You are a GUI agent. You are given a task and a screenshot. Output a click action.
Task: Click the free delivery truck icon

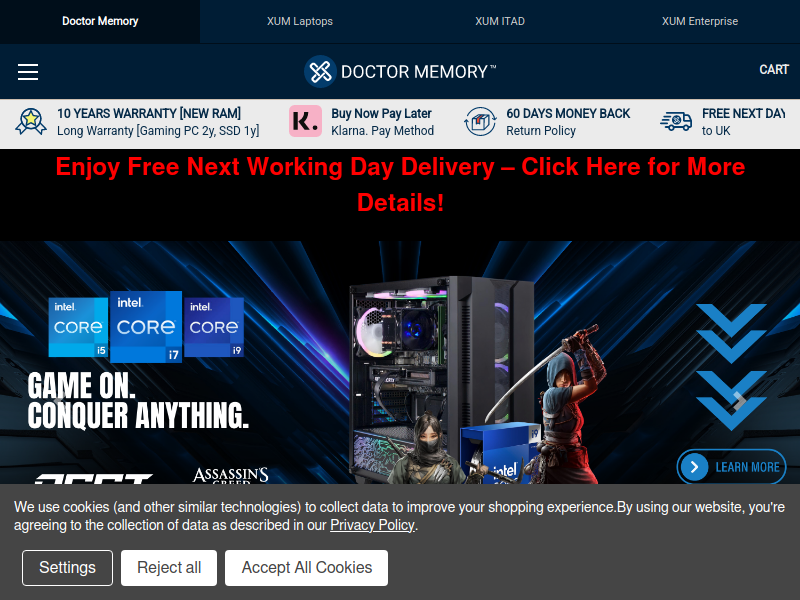(676, 121)
